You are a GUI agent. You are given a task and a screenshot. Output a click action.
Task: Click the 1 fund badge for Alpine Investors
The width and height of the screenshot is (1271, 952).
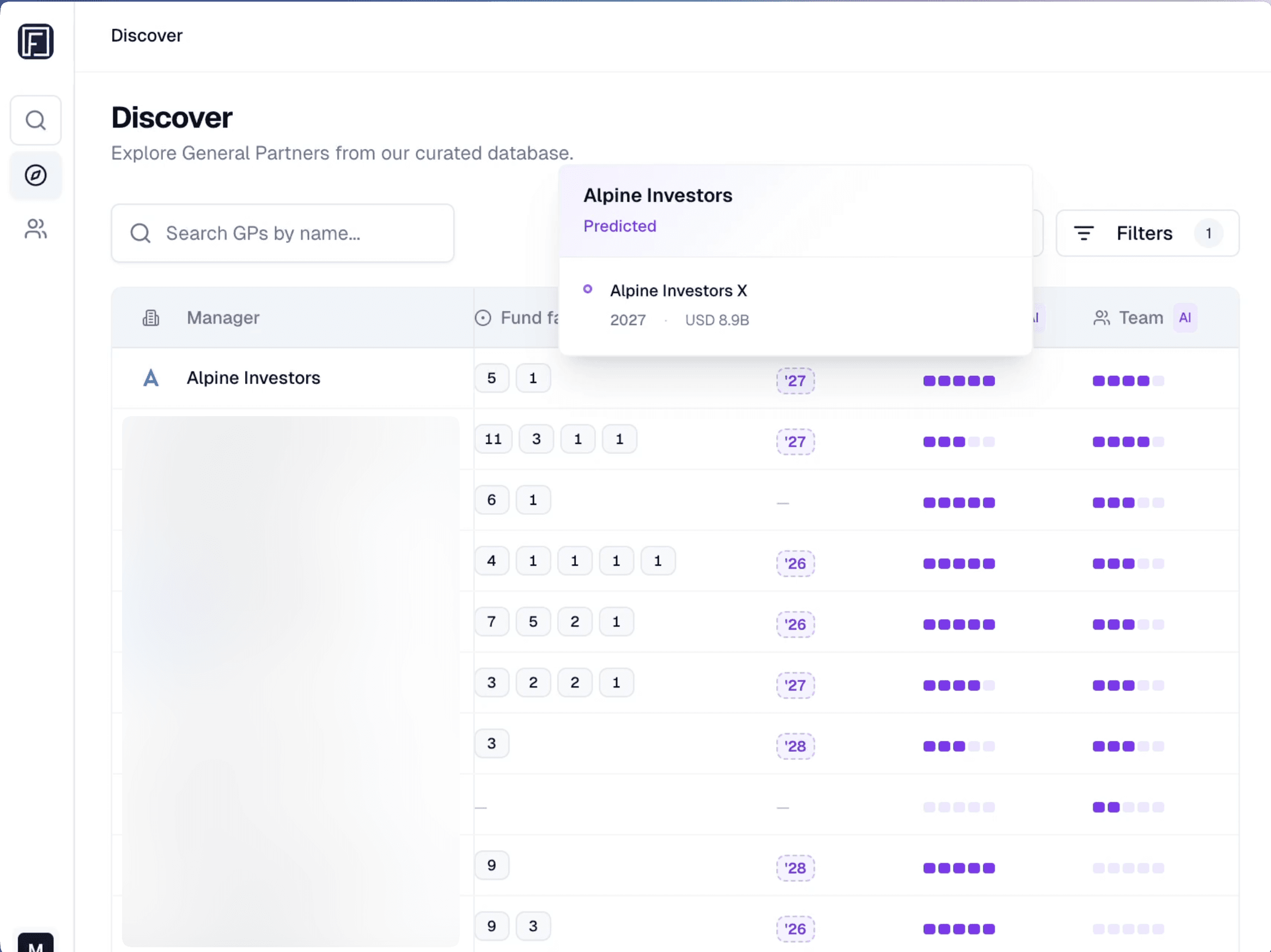point(533,378)
